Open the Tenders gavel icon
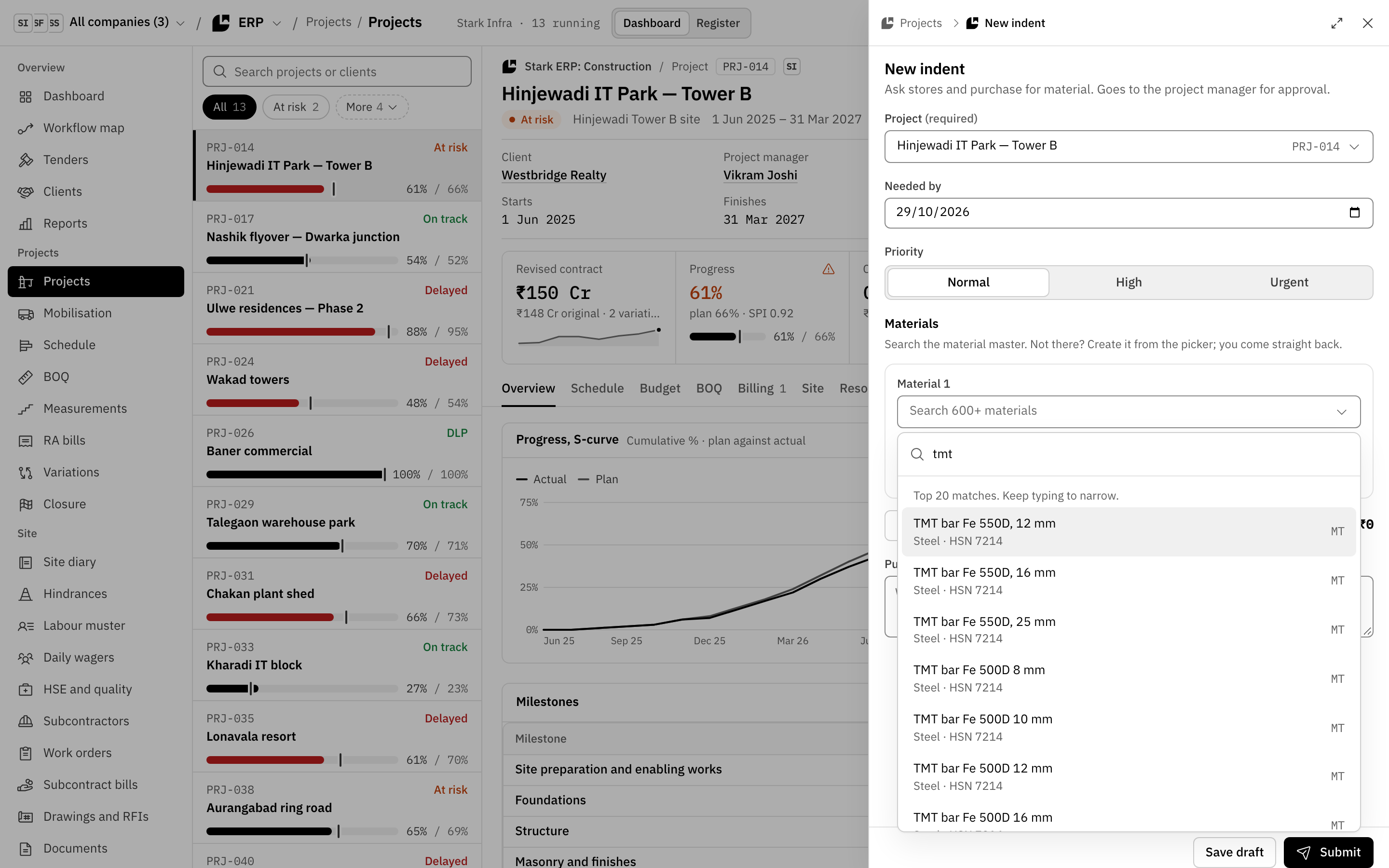 tap(25, 160)
